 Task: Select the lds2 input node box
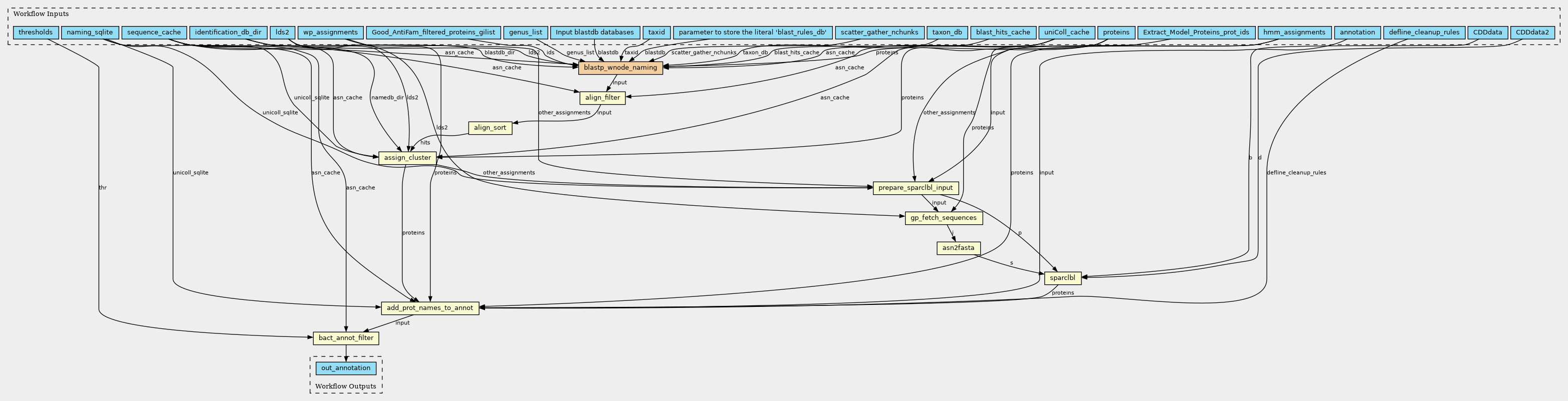283,32
